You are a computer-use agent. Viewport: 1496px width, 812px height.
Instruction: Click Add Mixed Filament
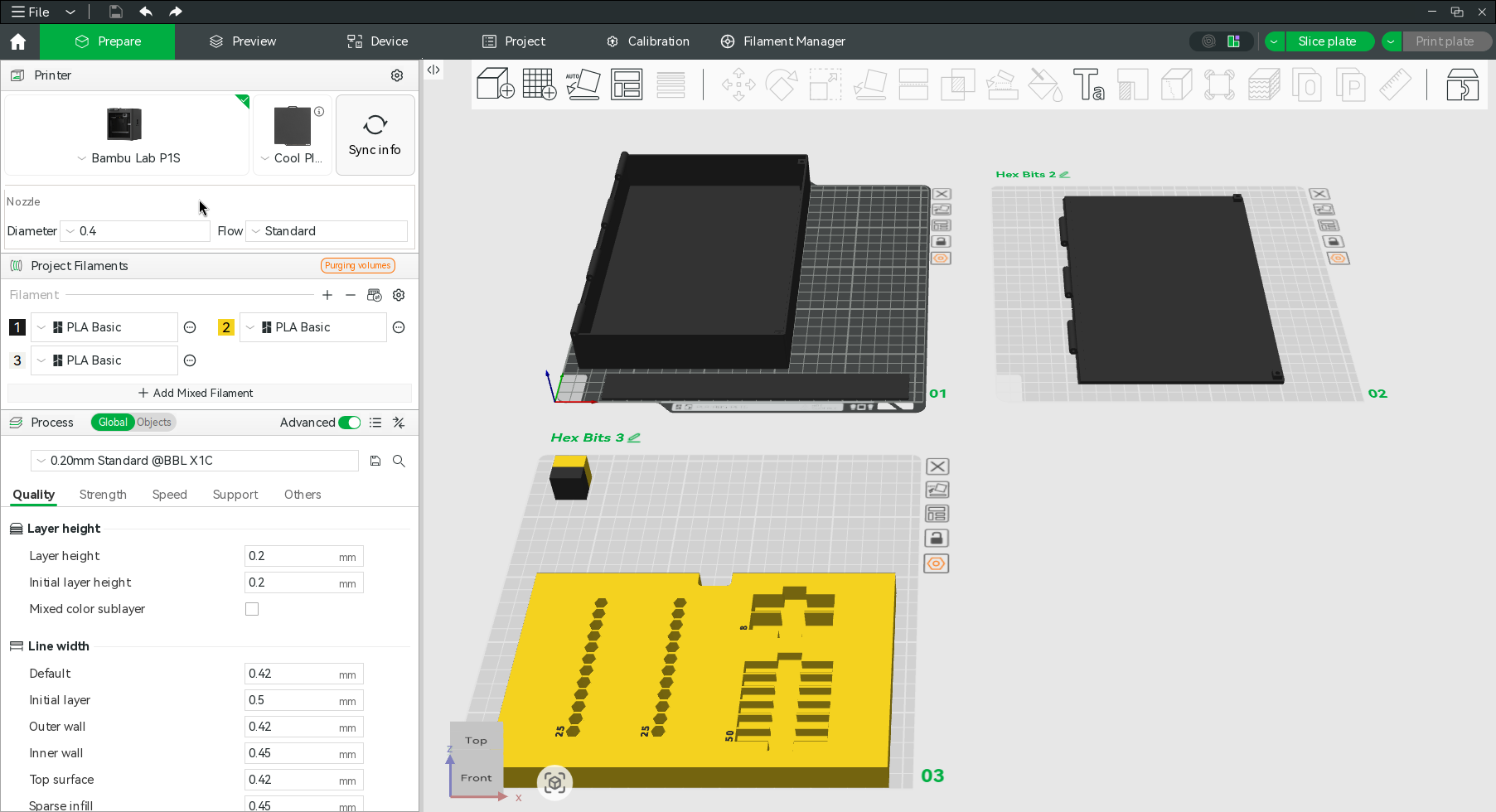196,393
